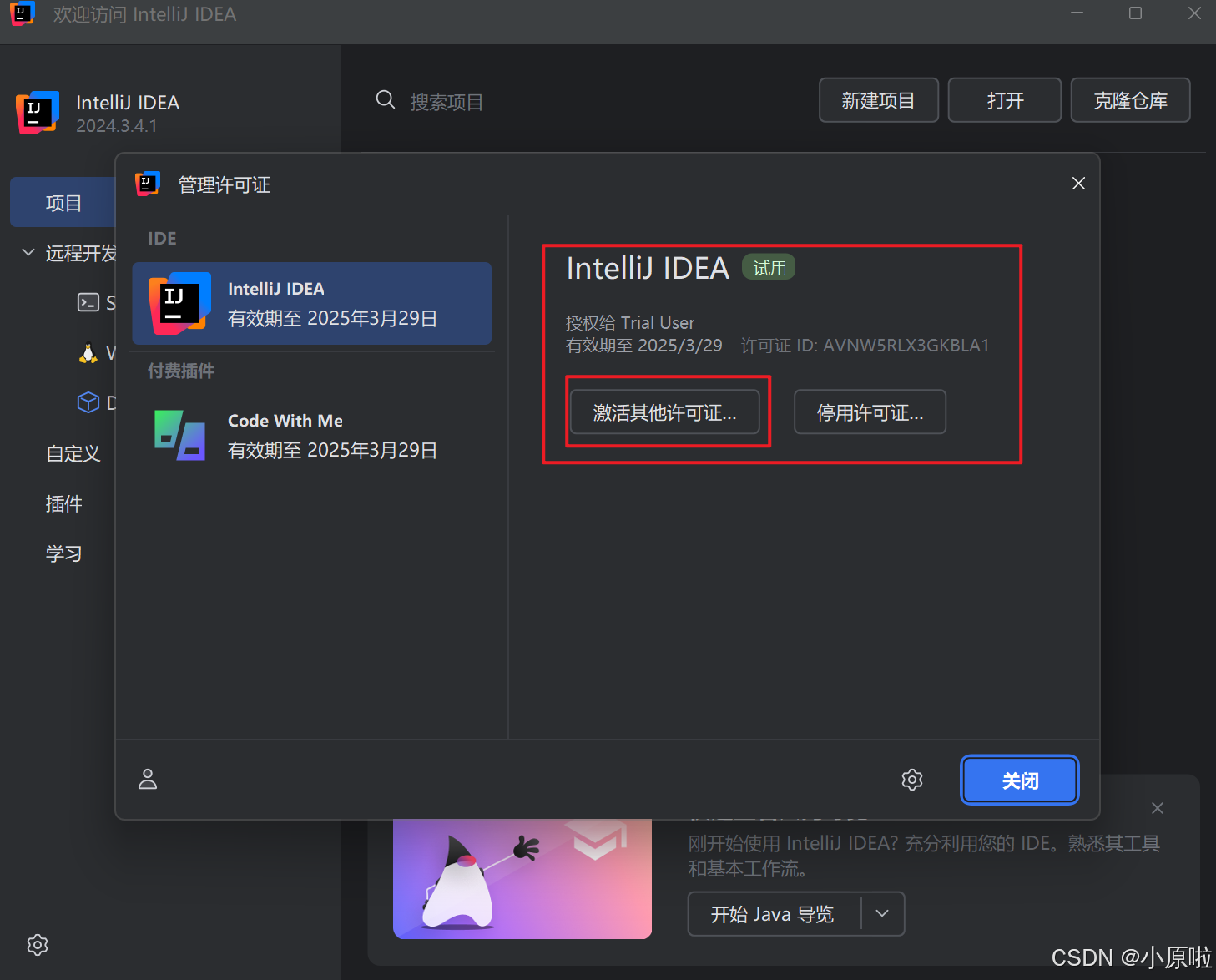This screenshot has width=1216, height=980.
Task: Open 学习 in the sidebar
Action: tap(63, 553)
